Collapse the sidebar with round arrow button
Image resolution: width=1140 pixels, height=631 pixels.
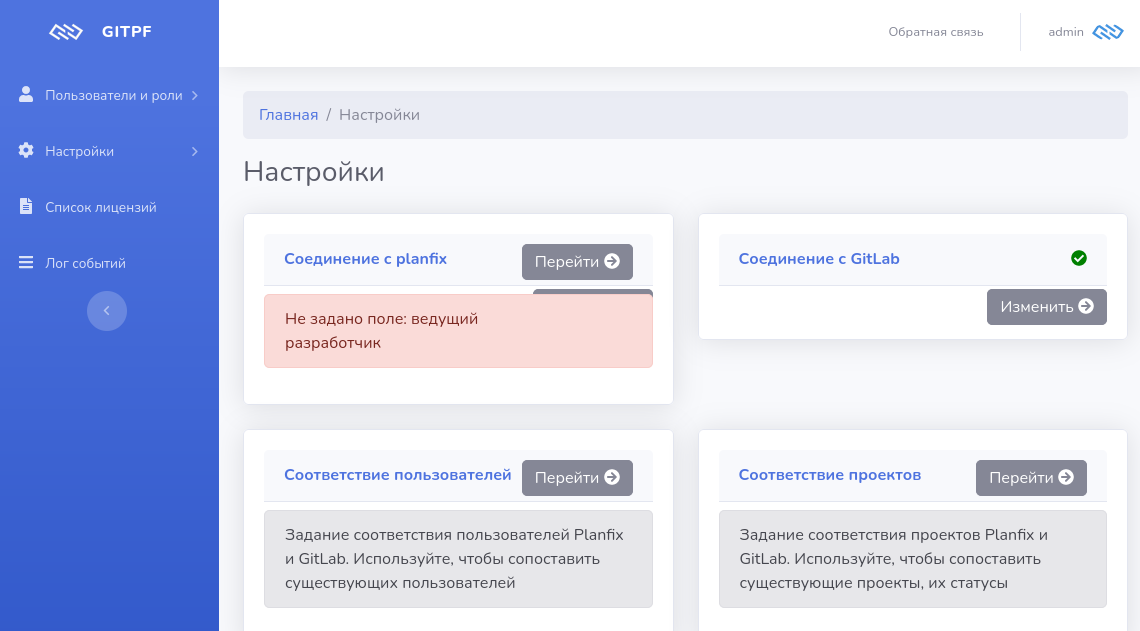point(107,310)
